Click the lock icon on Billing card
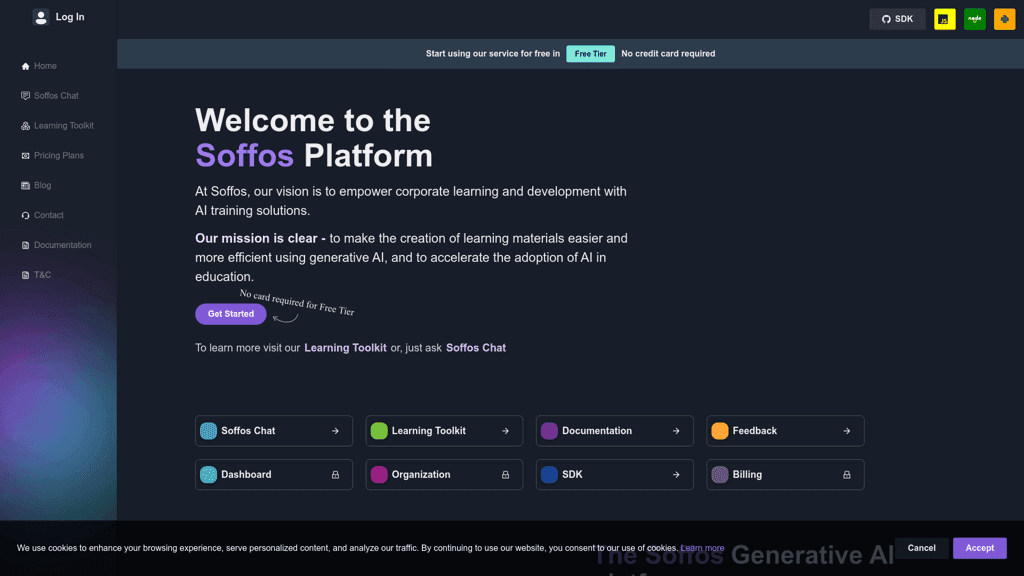Viewport: 1024px width, 576px height. coord(846,475)
